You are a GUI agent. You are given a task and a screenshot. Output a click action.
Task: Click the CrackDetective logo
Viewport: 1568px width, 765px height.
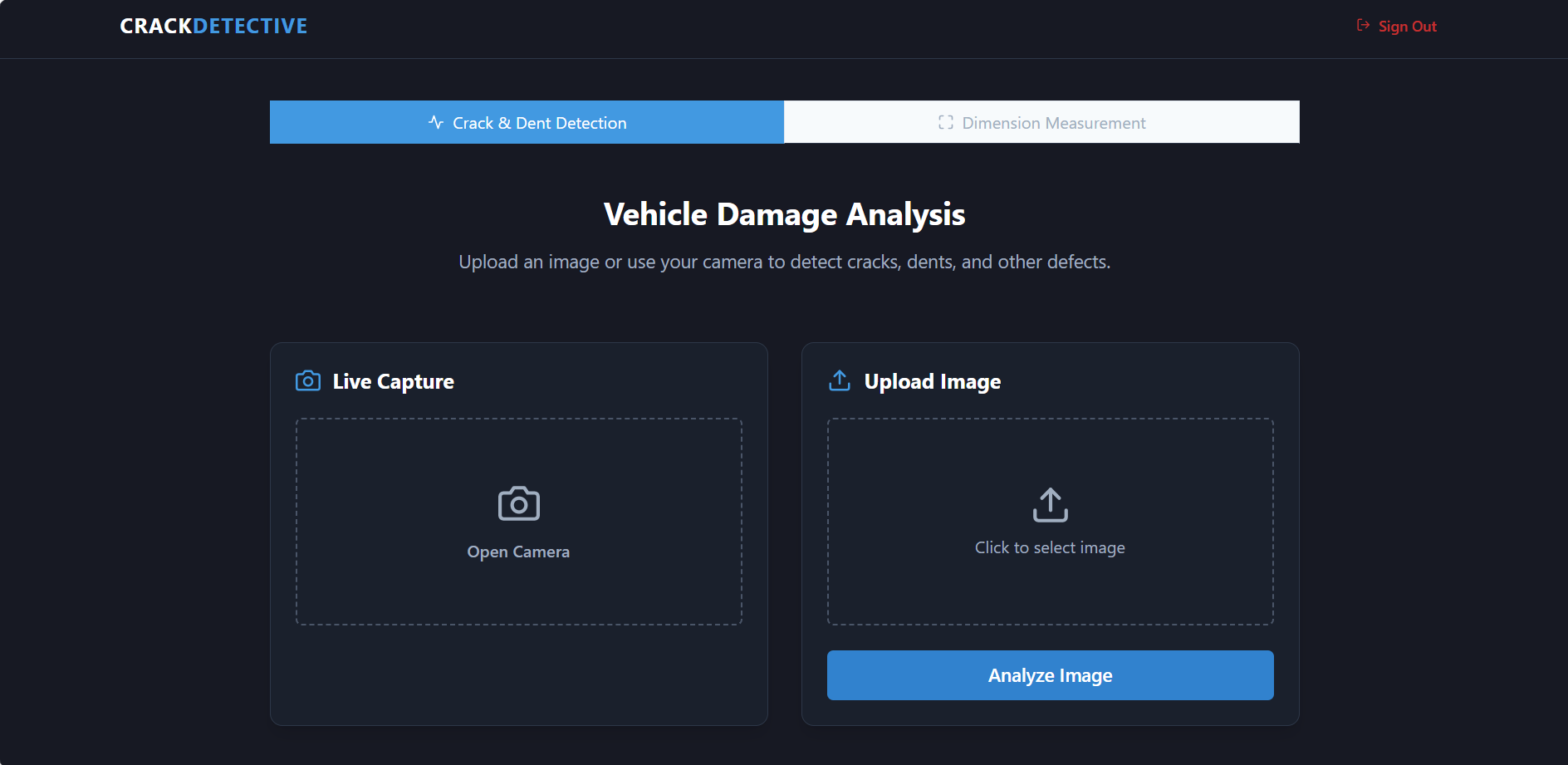pos(213,27)
